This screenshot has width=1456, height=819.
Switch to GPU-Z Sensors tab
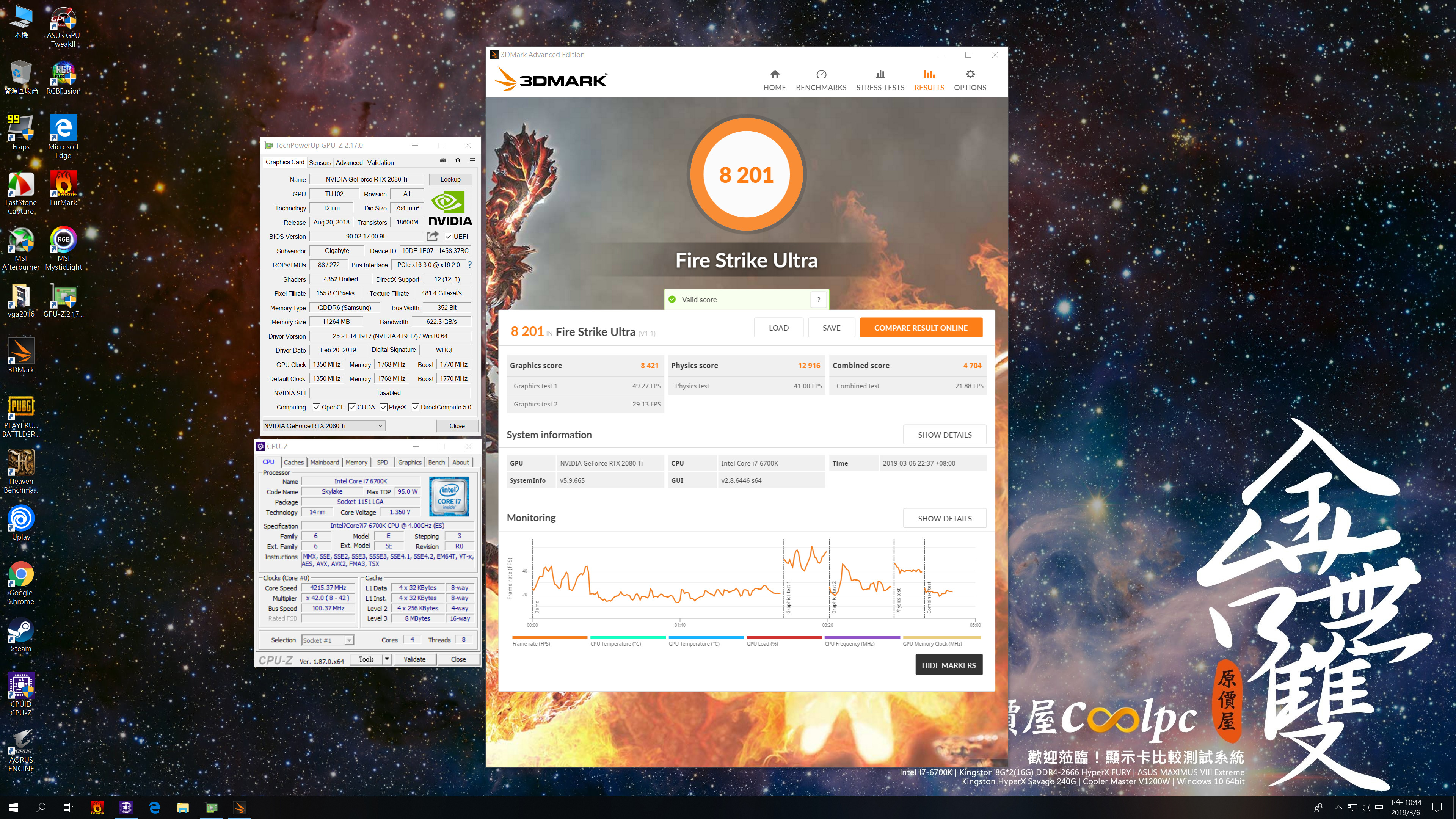click(x=320, y=162)
